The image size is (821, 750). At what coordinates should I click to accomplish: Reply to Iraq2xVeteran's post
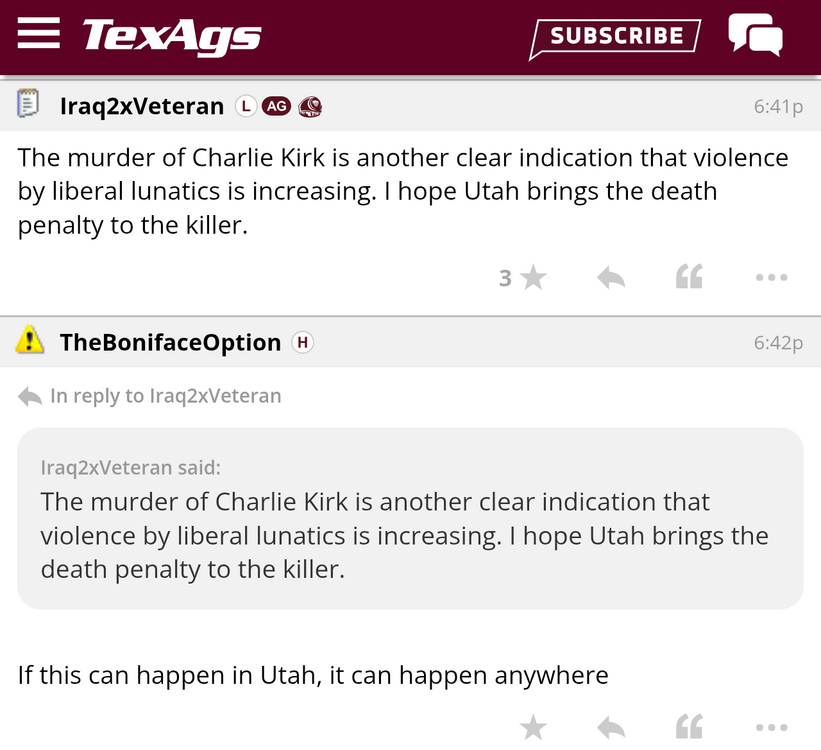[611, 278]
